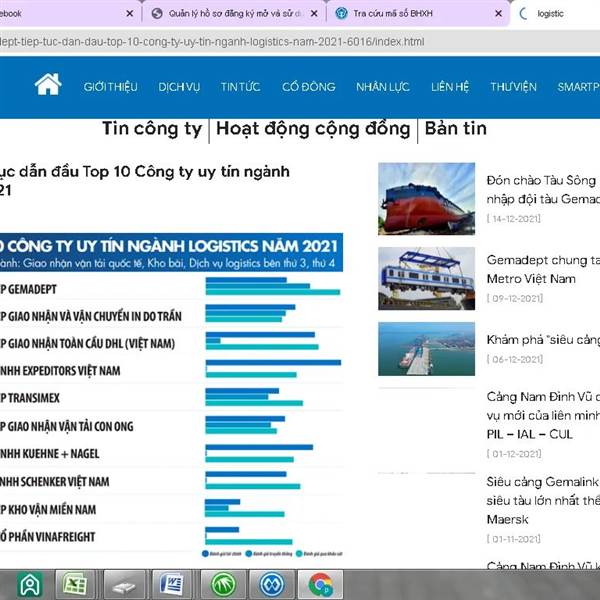Open the Đón chào Tàu Sông article
The width and height of the screenshot is (600, 600).
point(543,189)
